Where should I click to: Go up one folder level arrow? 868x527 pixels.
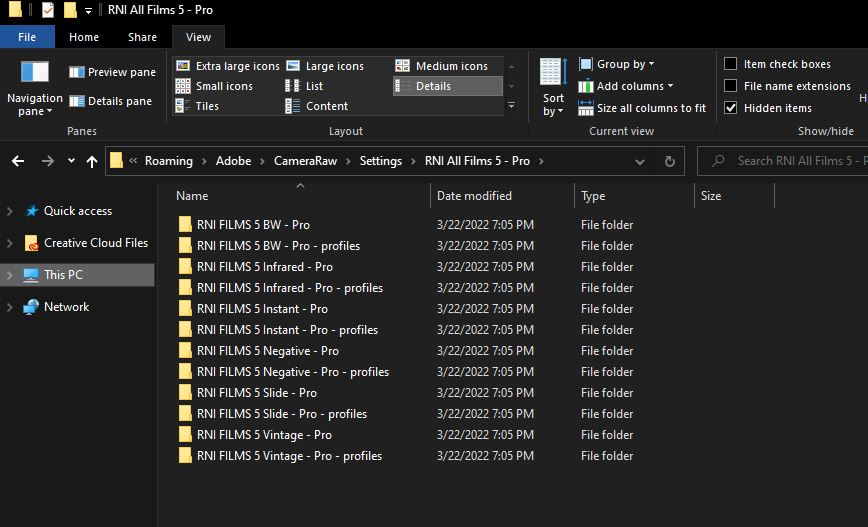[x=92, y=161]
